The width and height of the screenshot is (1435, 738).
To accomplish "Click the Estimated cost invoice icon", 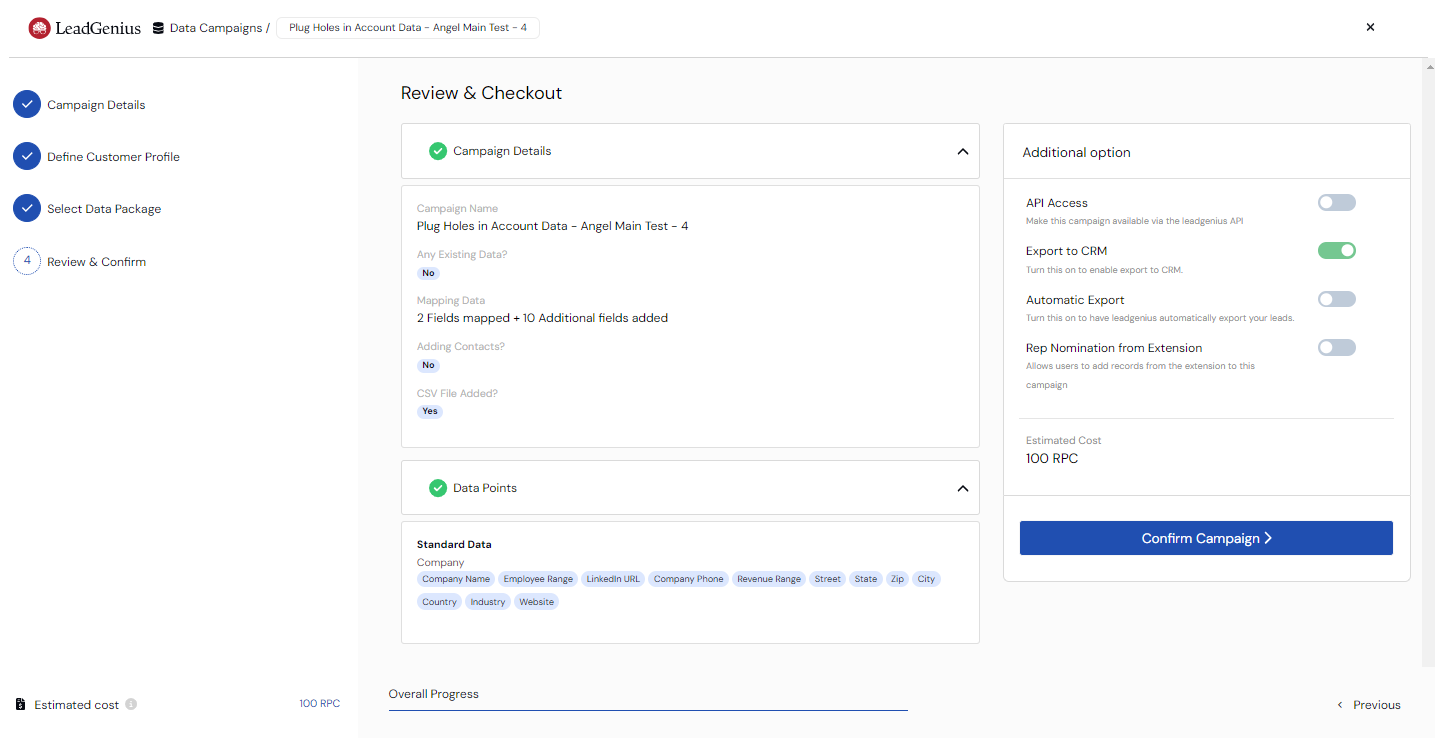I will pyautogui.click(x=21, y=704).
